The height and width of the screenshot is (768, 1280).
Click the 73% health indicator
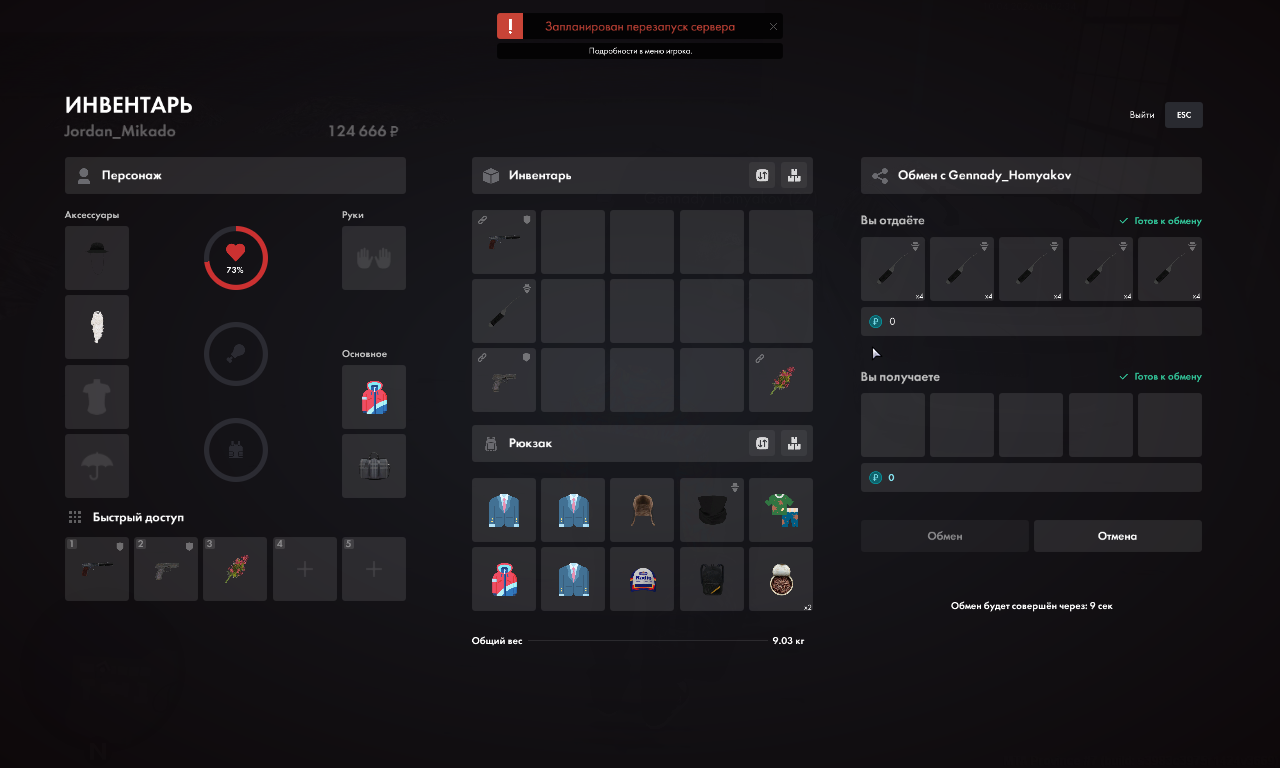click(236, 258)
